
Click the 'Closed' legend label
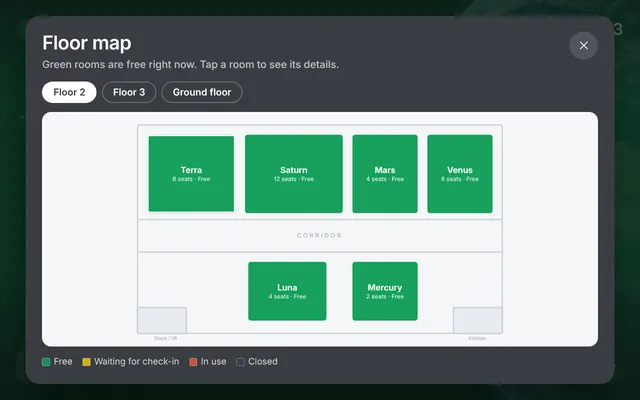(x=263, y=362)
